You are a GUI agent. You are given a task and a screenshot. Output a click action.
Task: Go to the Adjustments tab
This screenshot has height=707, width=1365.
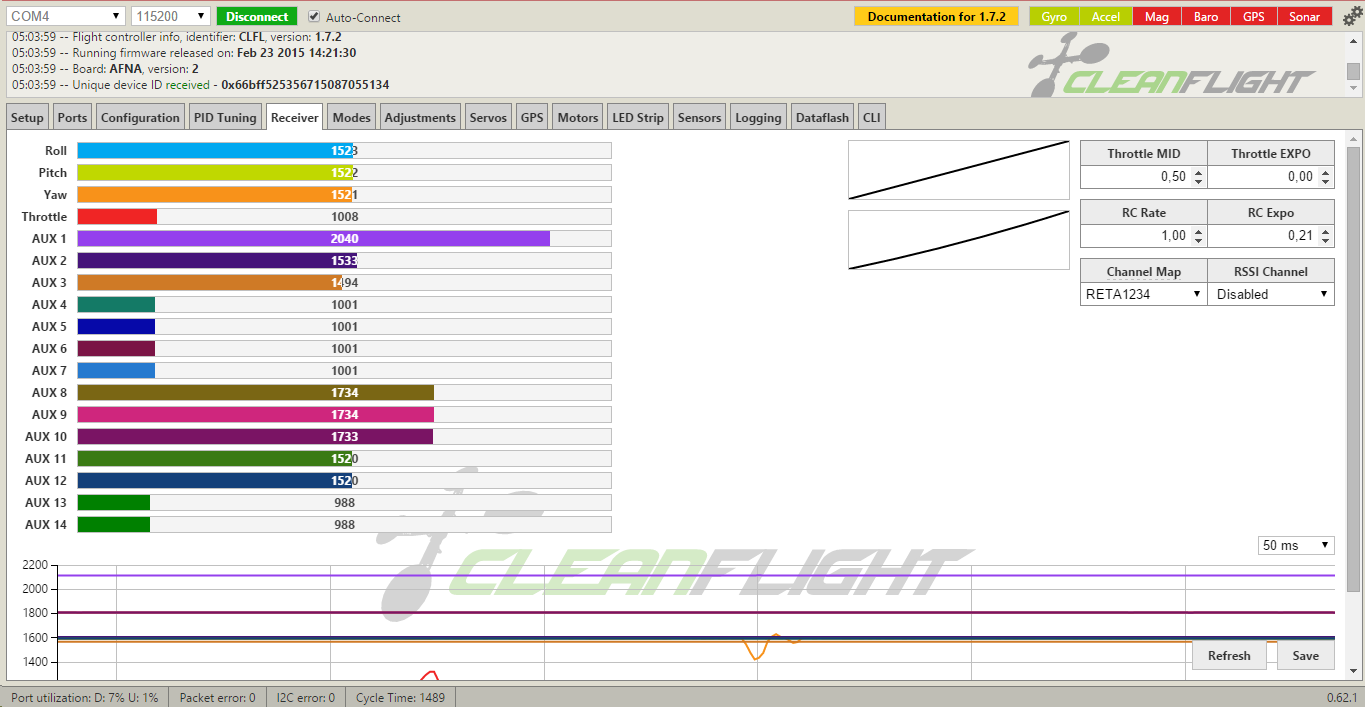click(420, 117)
